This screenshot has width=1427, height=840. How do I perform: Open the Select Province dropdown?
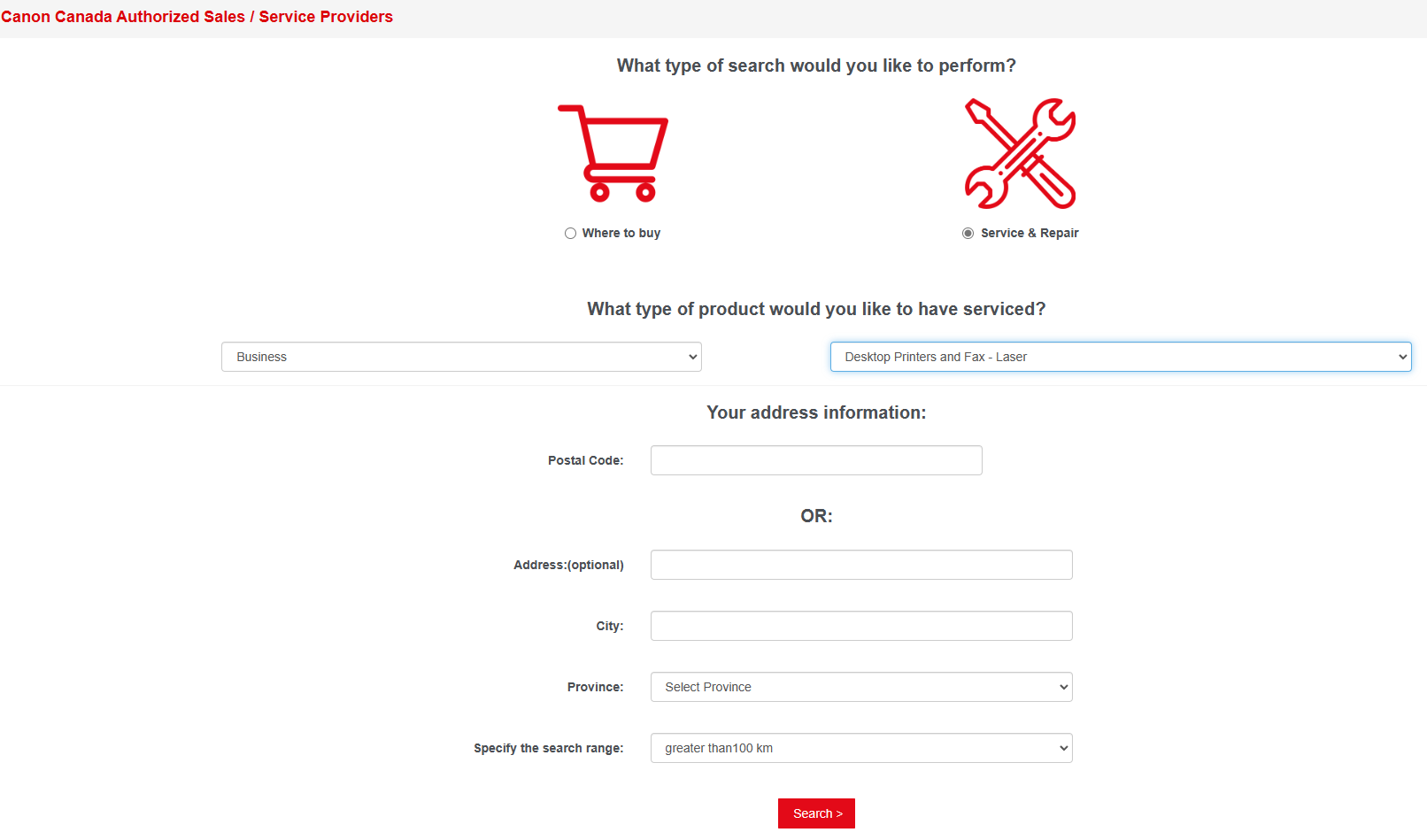(x=861, y=687)
